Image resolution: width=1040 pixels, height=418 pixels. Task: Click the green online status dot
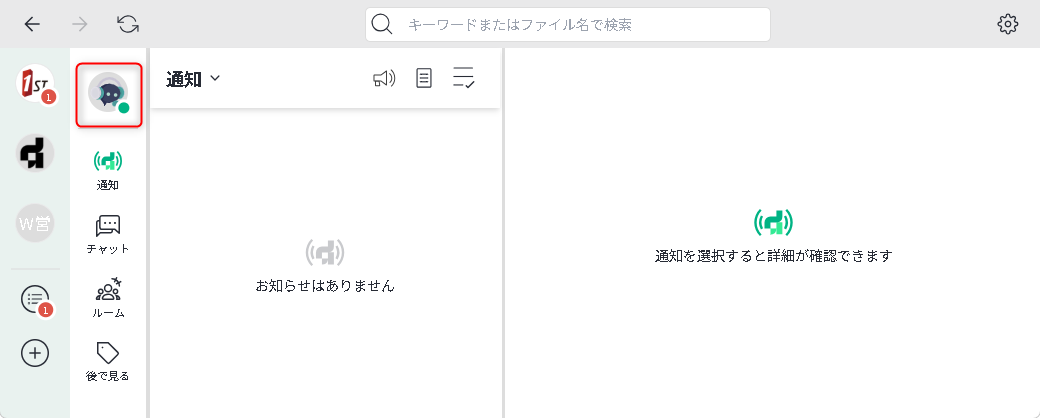coord(124,108)
